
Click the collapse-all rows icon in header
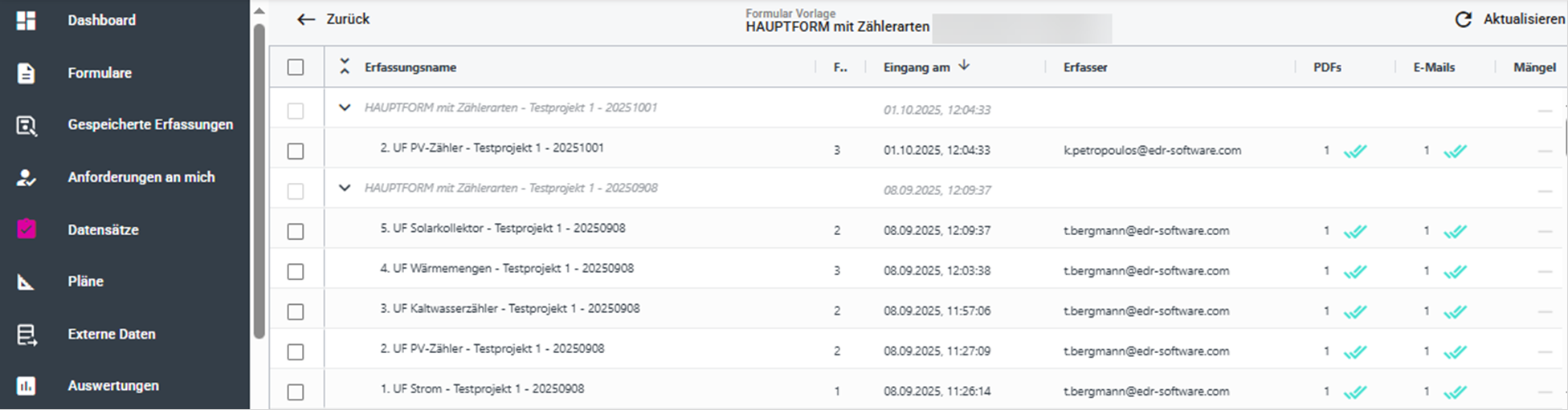click(345, 67)
